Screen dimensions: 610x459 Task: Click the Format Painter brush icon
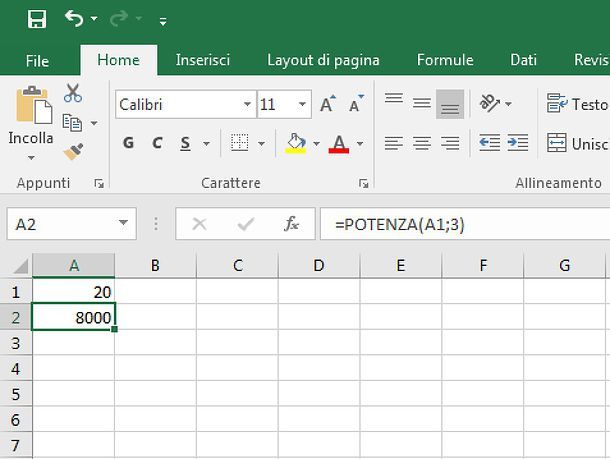(73, 152)
